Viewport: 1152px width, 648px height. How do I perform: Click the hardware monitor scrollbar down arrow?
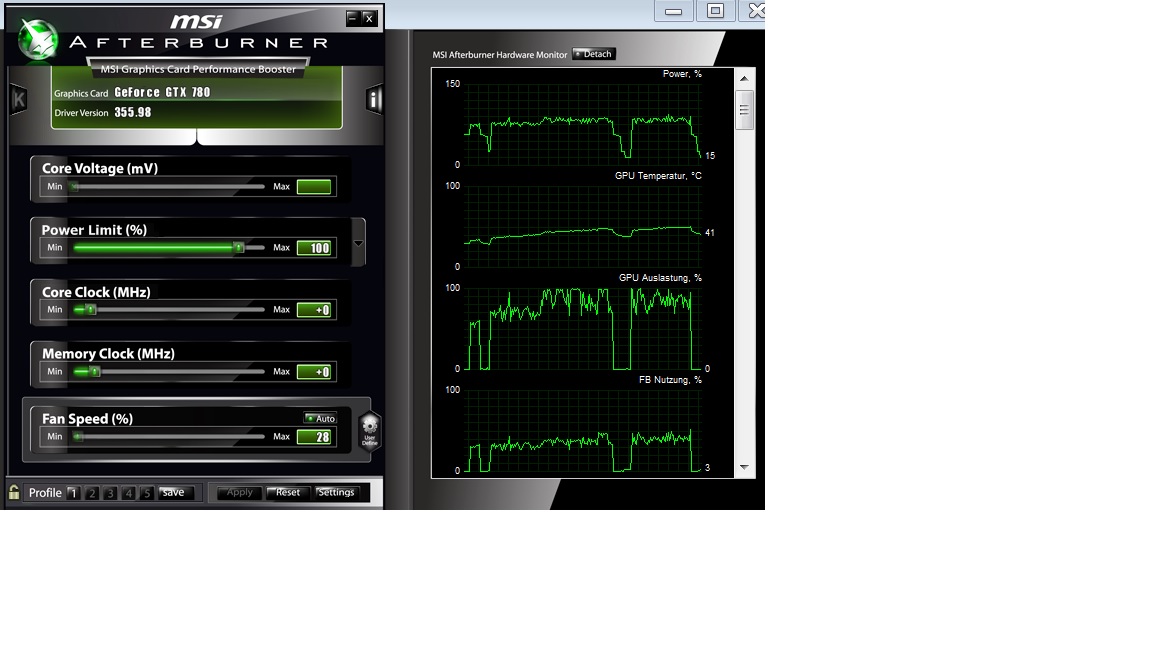pyautogui.click(x=744, y=467)
